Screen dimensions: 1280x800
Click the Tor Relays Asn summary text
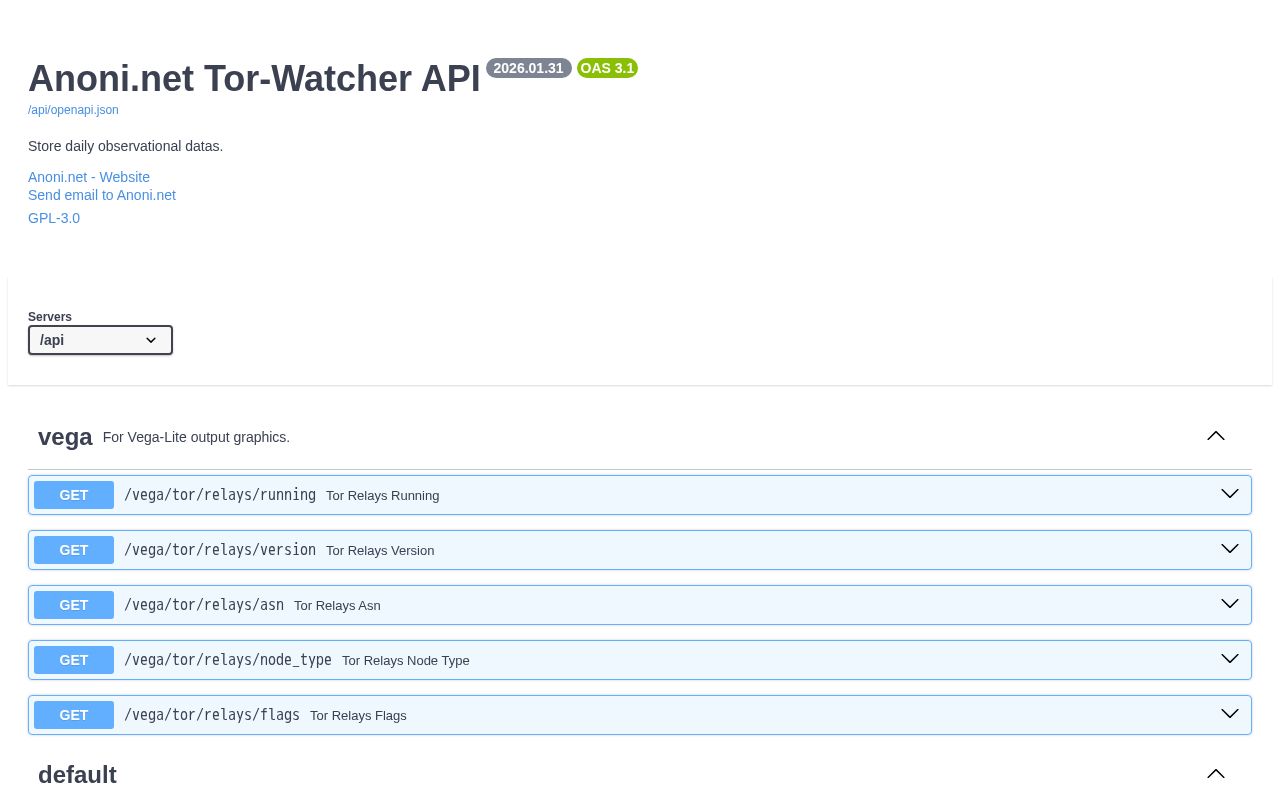pyautogui.click(x=337, y=606)
